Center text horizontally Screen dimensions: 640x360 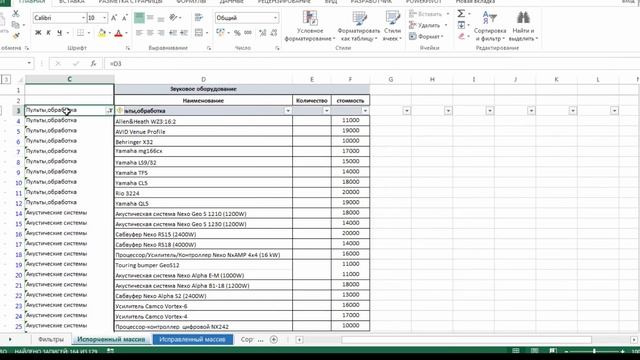(x=150, y=33)
